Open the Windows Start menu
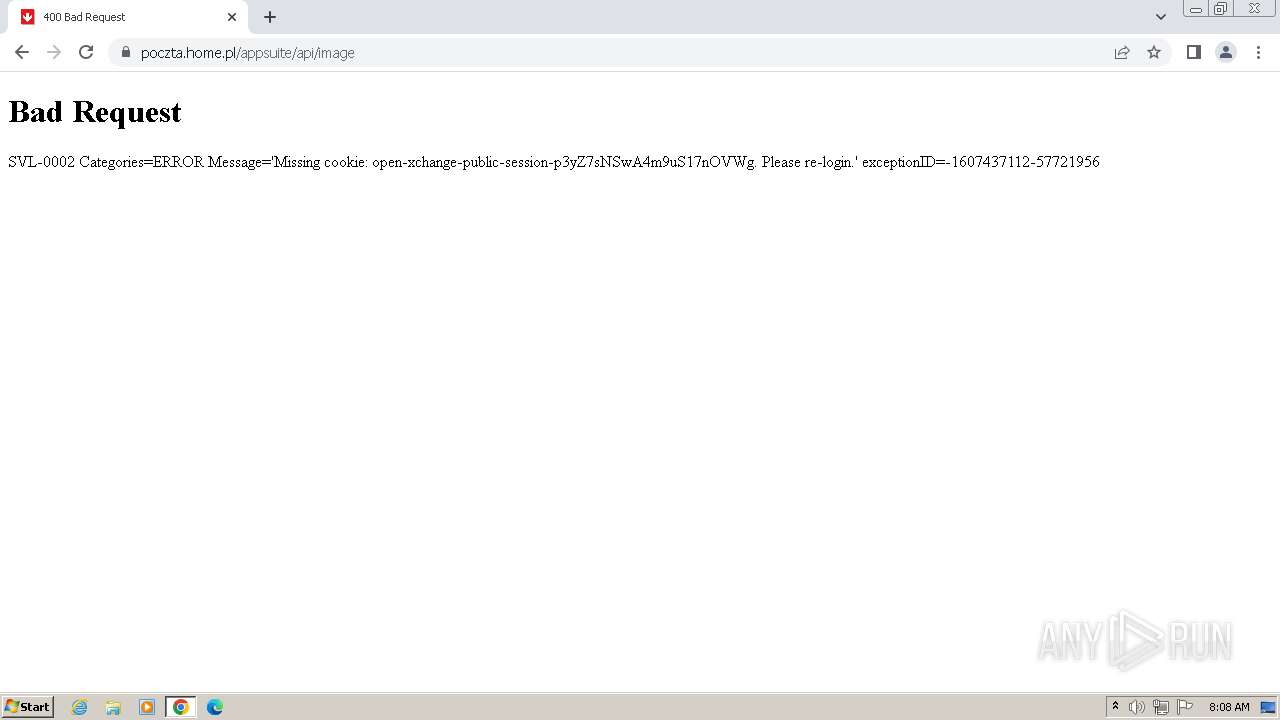 coord(28,706)
